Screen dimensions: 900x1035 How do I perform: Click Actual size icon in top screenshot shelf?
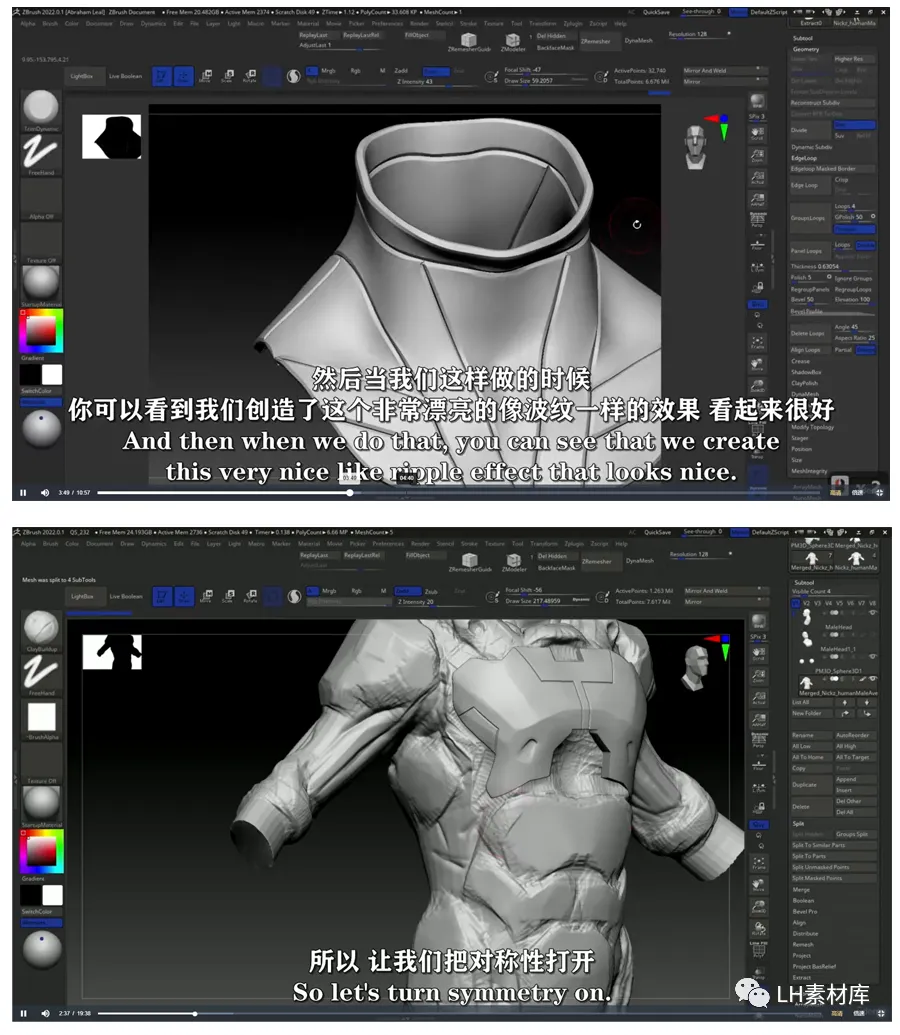coord(757,178)
